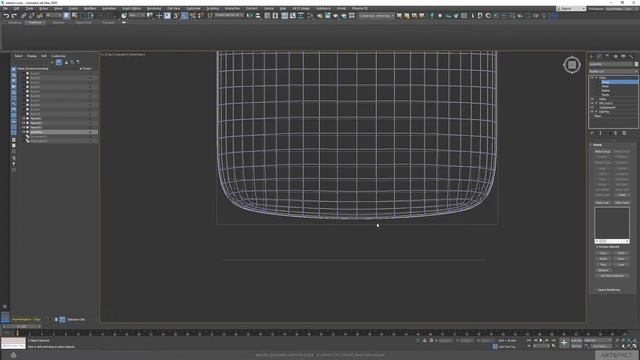This screenshot has width=640, height=360.
Task: Open the Sign In dropdown
Action: (x=571, y=8)
